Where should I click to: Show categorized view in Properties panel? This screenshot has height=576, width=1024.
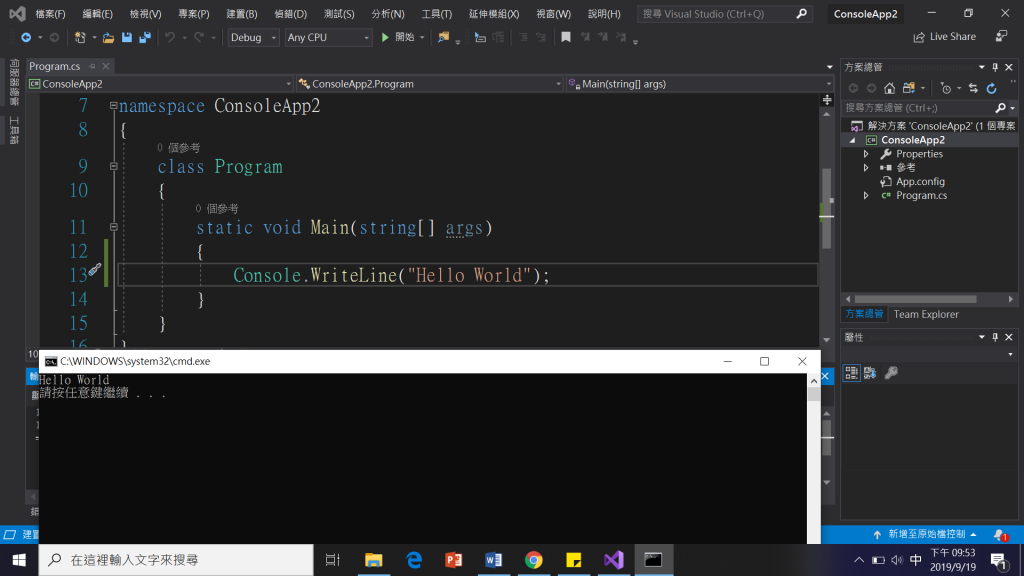(852, 373)
